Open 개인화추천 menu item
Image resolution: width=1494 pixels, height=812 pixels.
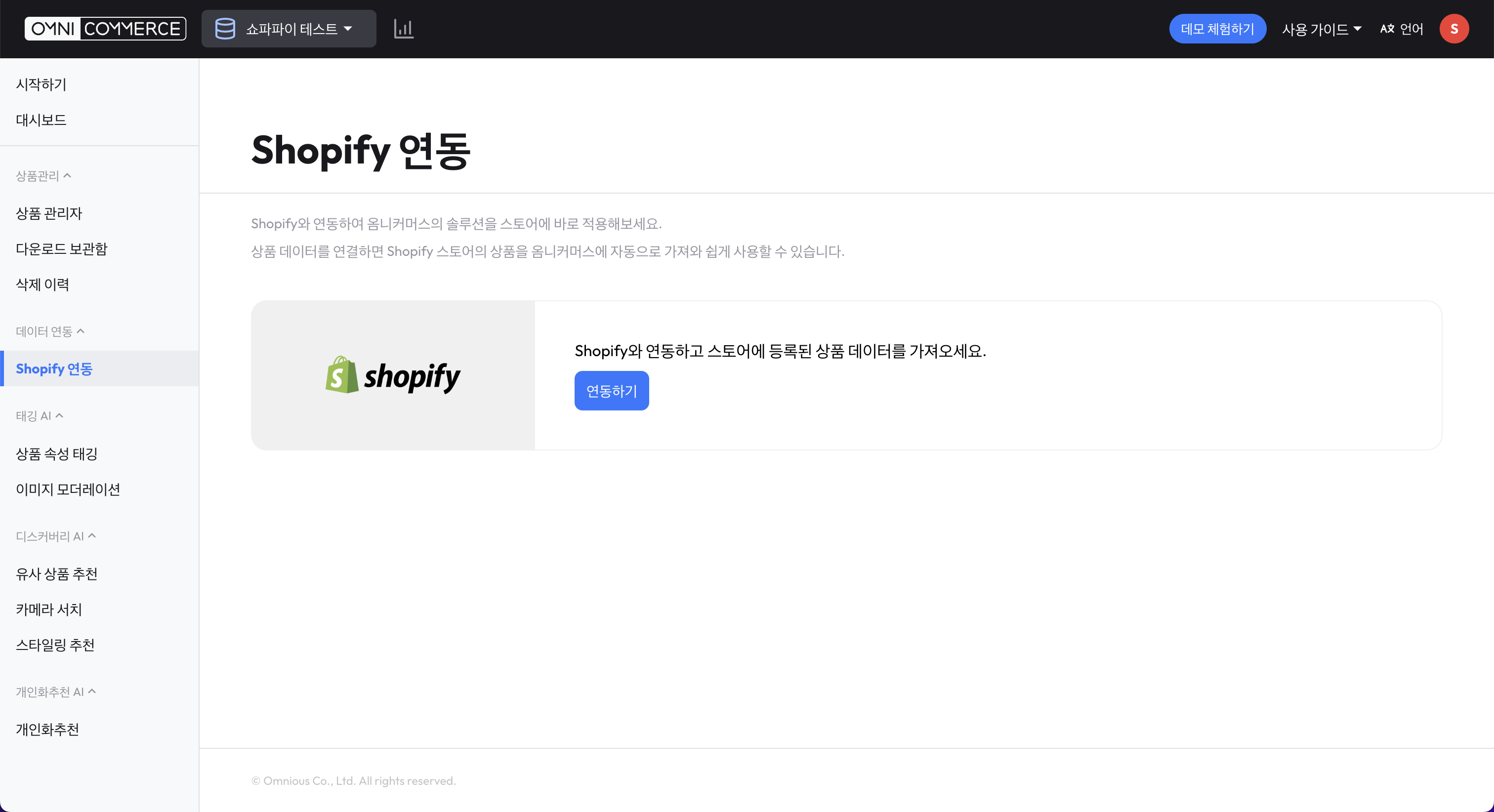click(47, 729)
